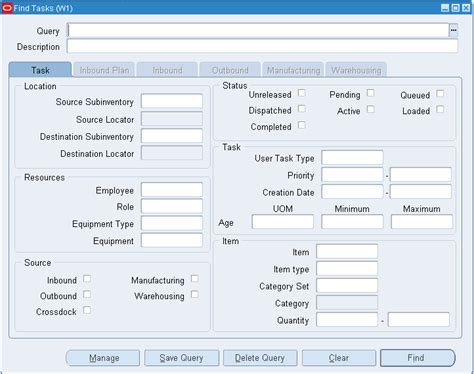Image resolution: width=474 pixels, height=374 pixels.
Task: Focus the Age UOM field
Action: tap(283, 222)
